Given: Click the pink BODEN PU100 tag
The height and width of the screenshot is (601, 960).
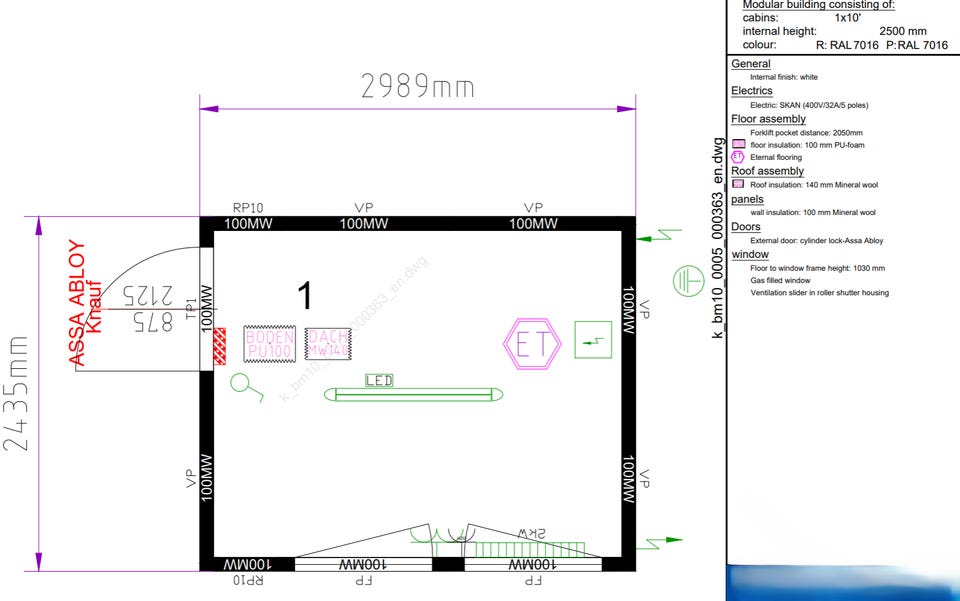Looking at the screenshot, I should pyautogui.click(x=269, y=344).
